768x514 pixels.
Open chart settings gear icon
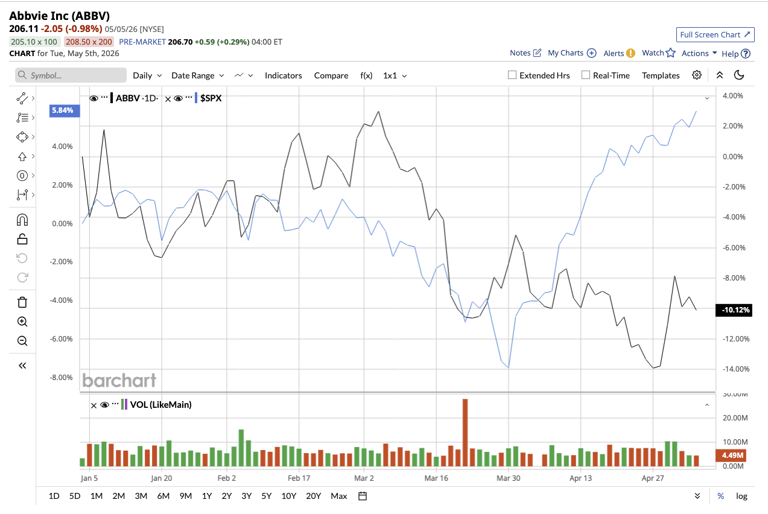pos(696,75)
